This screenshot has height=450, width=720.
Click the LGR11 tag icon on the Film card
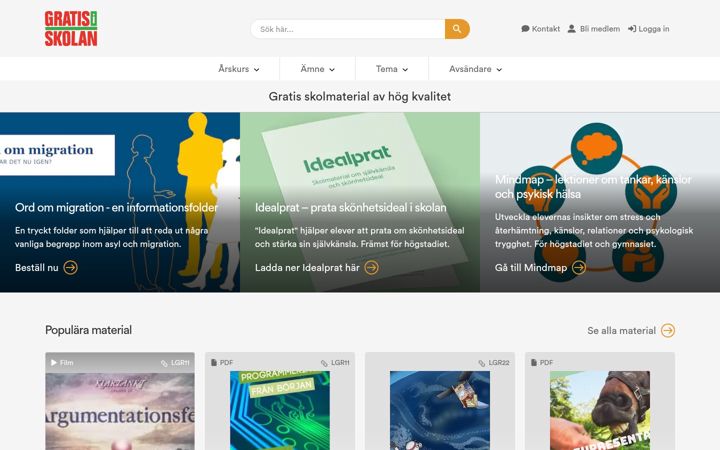[x=164, y=363]
